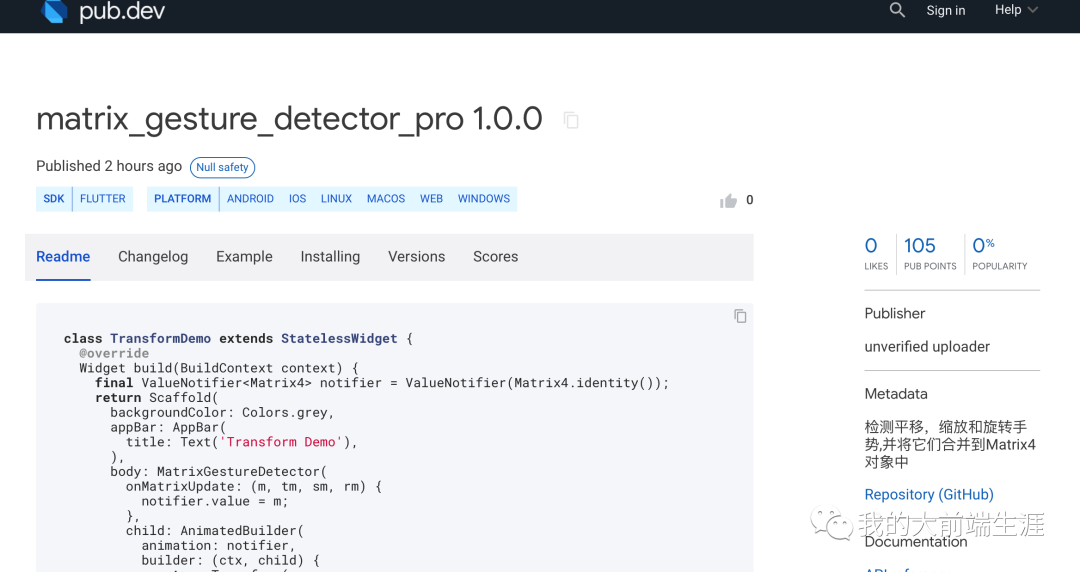Select the Readme tab
The image size is (1080, 572).
[x=63, y=257]
